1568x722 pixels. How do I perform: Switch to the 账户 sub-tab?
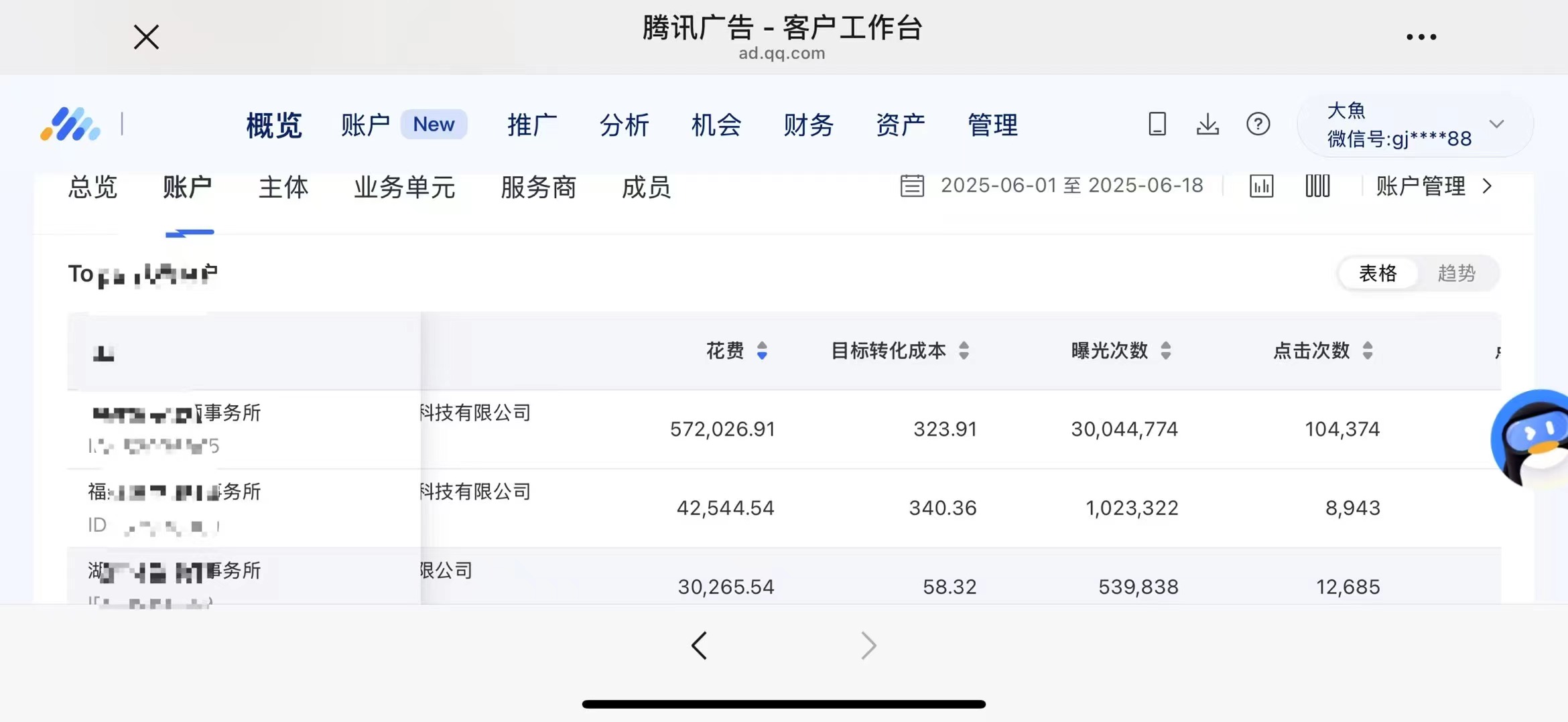188,187
